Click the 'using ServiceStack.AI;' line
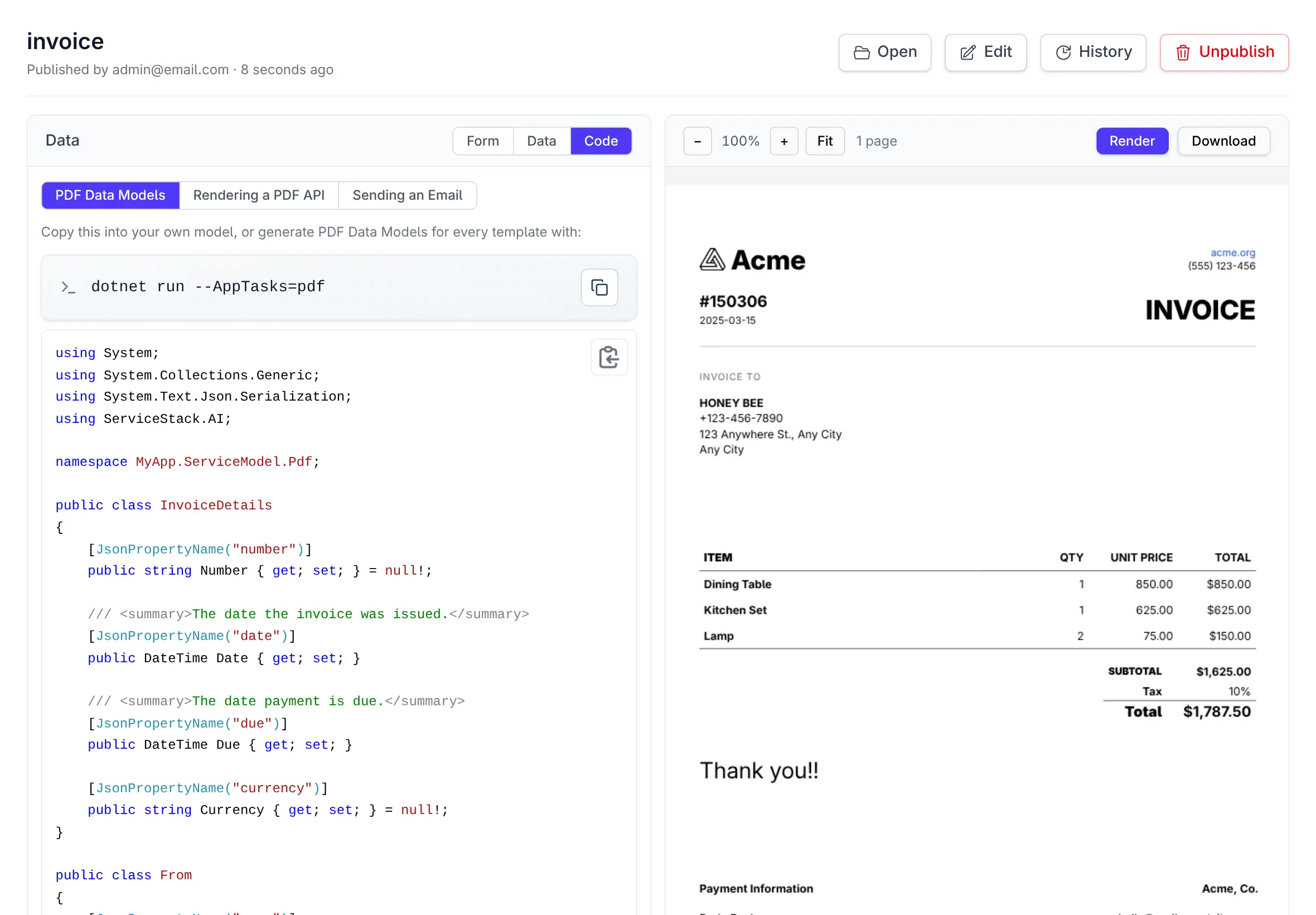This screenshot has width=1316, height=915. (143, 419)
